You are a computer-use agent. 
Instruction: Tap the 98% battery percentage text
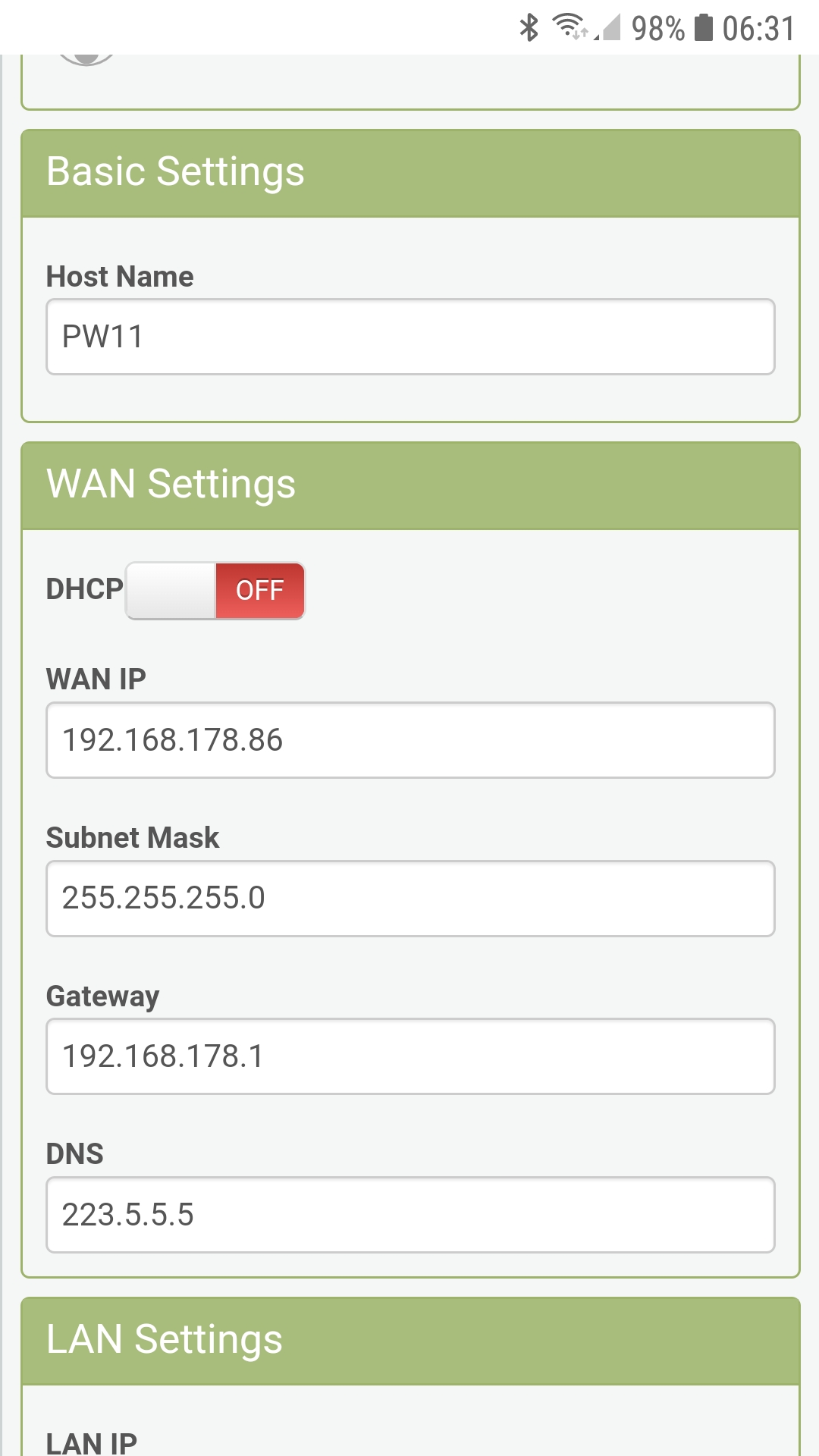[657, 29]
